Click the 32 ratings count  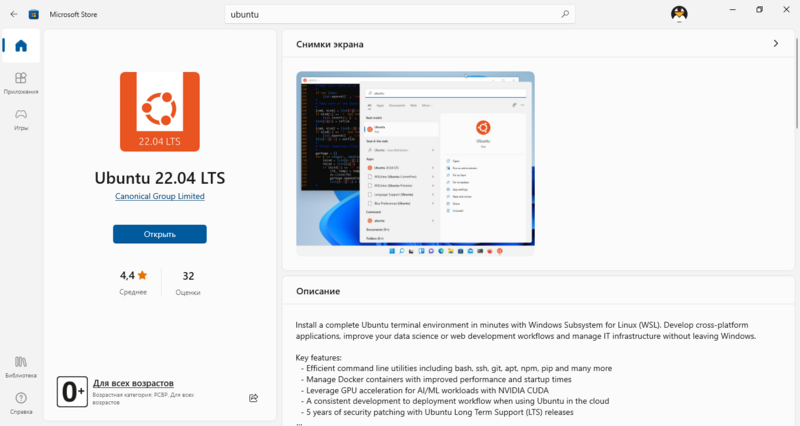coord(188,276)
